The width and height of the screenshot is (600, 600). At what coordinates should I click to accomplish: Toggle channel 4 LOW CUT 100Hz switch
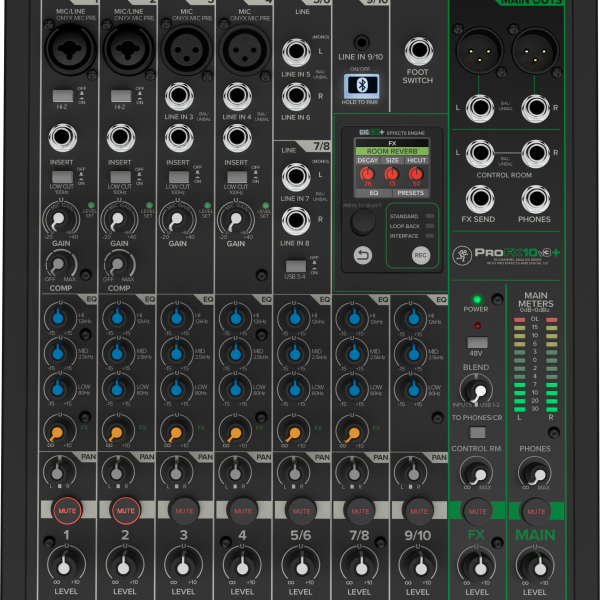pos(237,177)
